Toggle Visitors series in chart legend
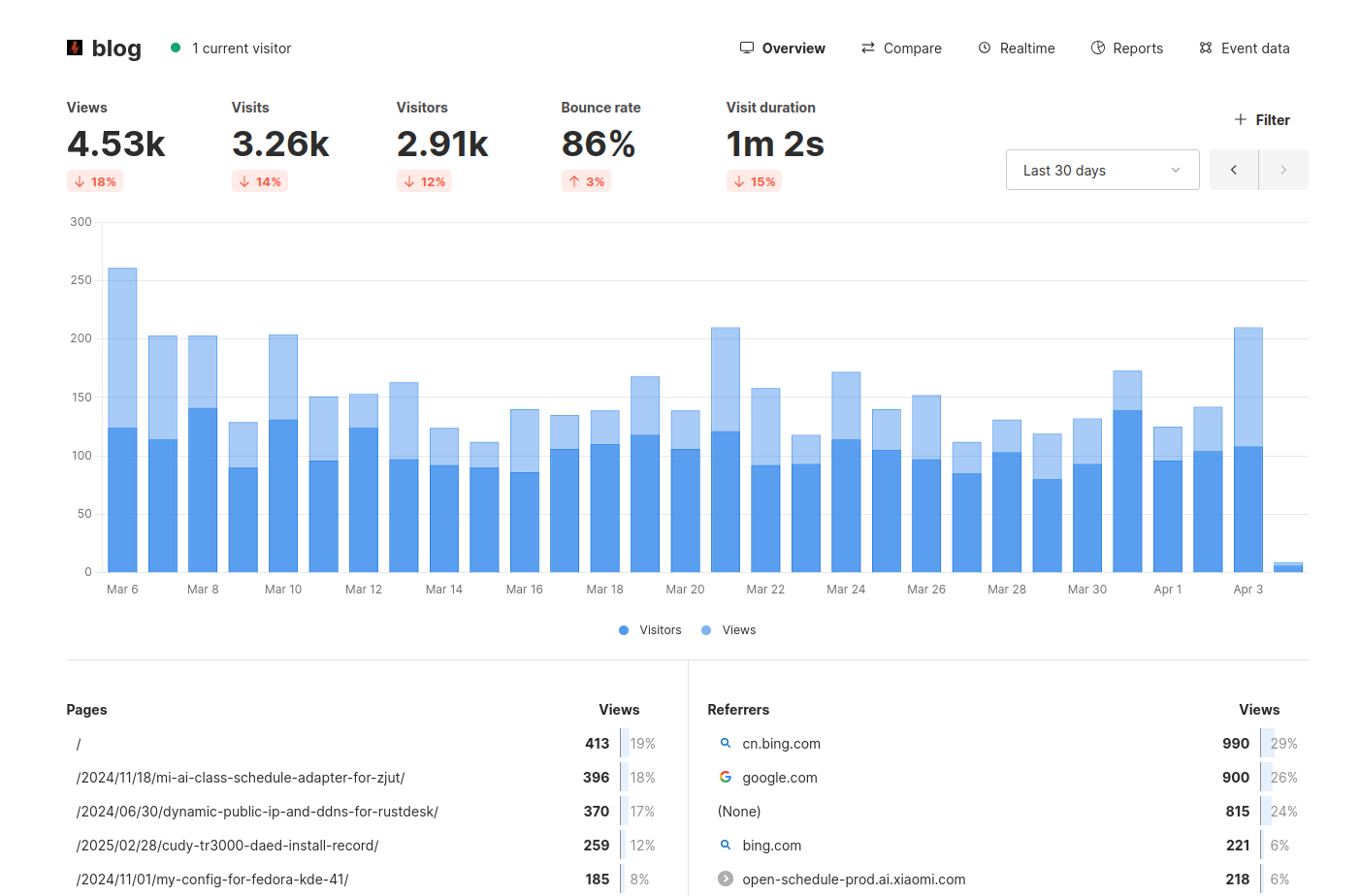Image resolution: width=1360 pixels, height=896 pixels. 651,630
